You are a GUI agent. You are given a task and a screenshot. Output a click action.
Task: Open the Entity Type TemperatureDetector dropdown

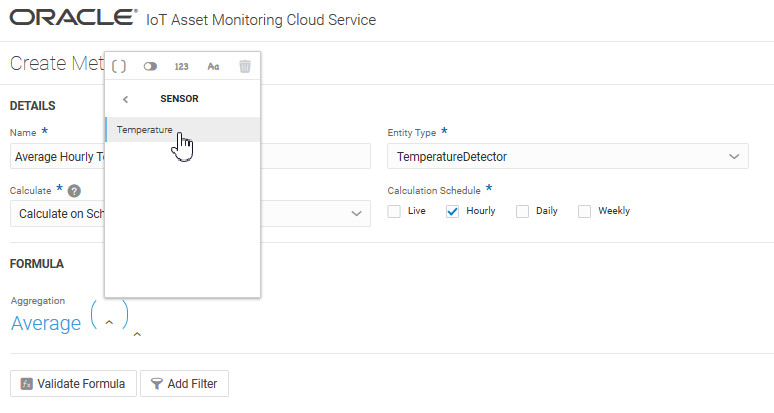tap(568, 156)
